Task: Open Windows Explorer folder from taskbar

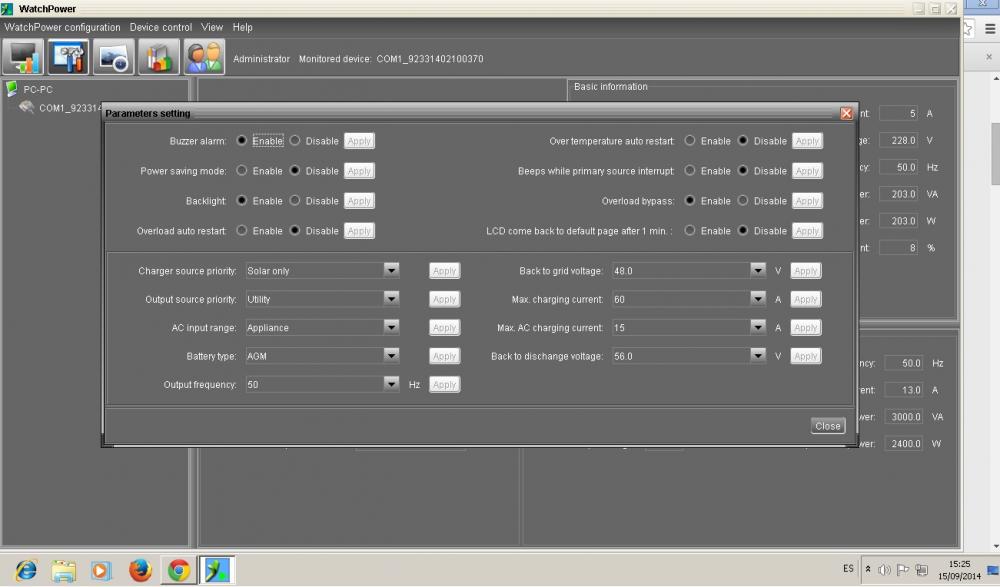Action: tap(63, 570)
